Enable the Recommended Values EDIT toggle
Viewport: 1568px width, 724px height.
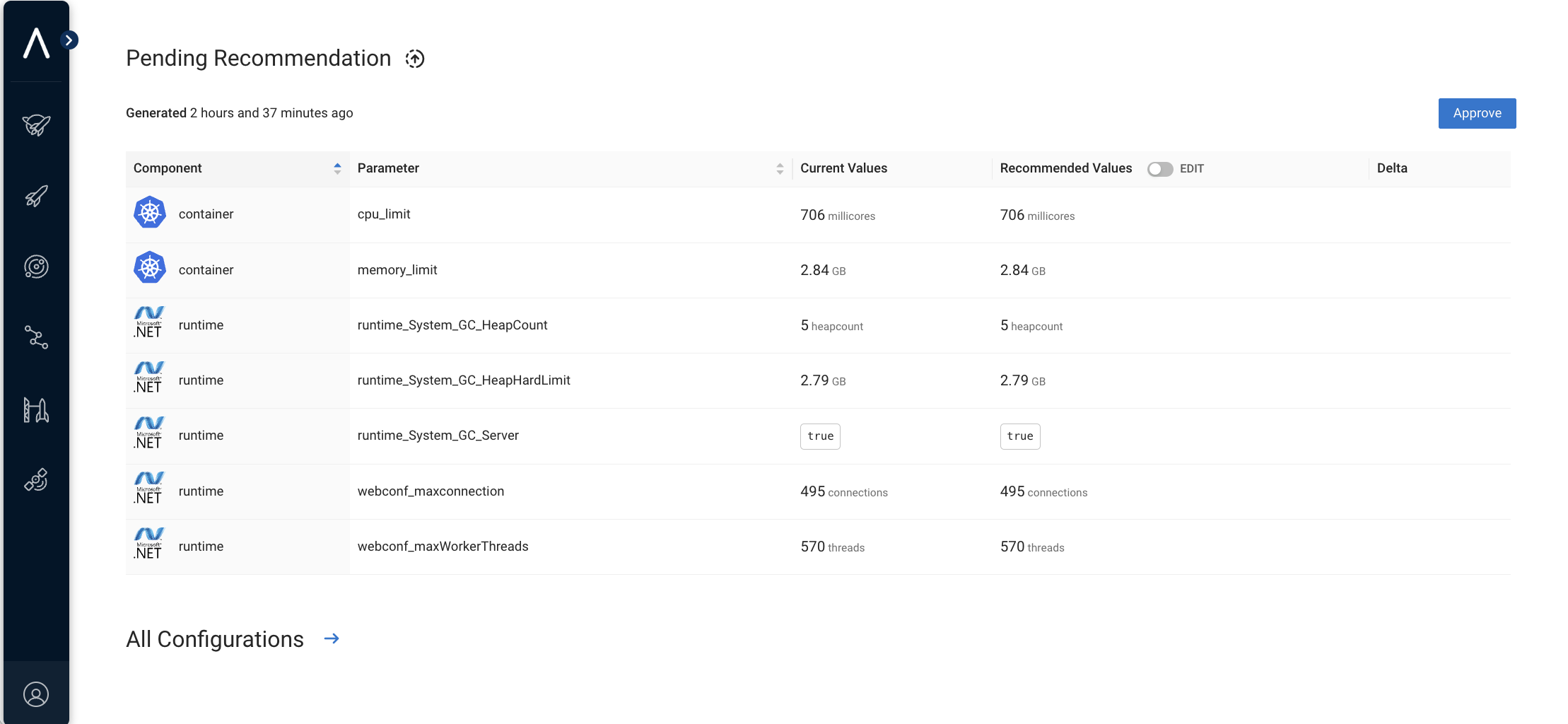pos(1159,169)
